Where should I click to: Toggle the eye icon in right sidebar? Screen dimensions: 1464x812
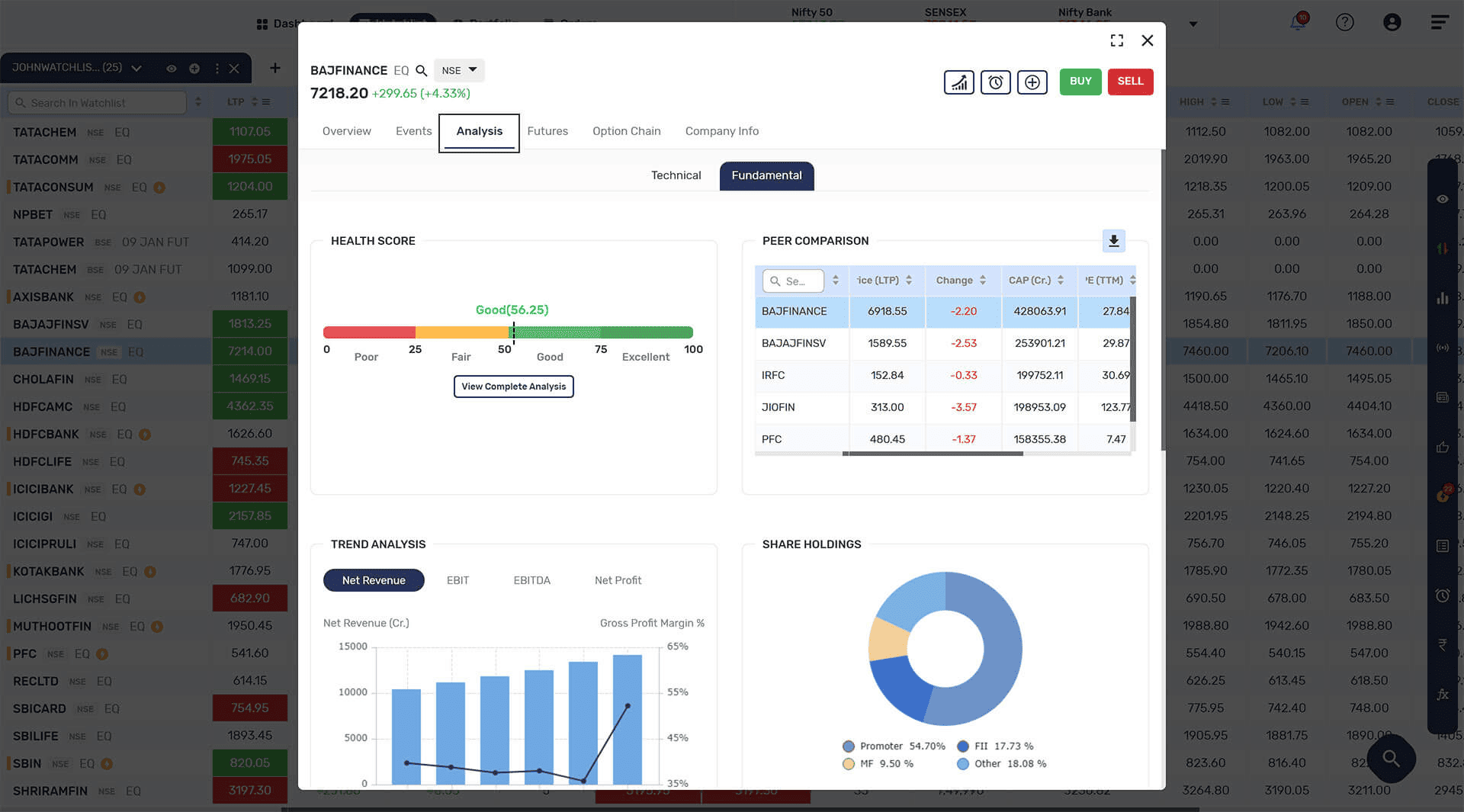[x=1442, y=199]
